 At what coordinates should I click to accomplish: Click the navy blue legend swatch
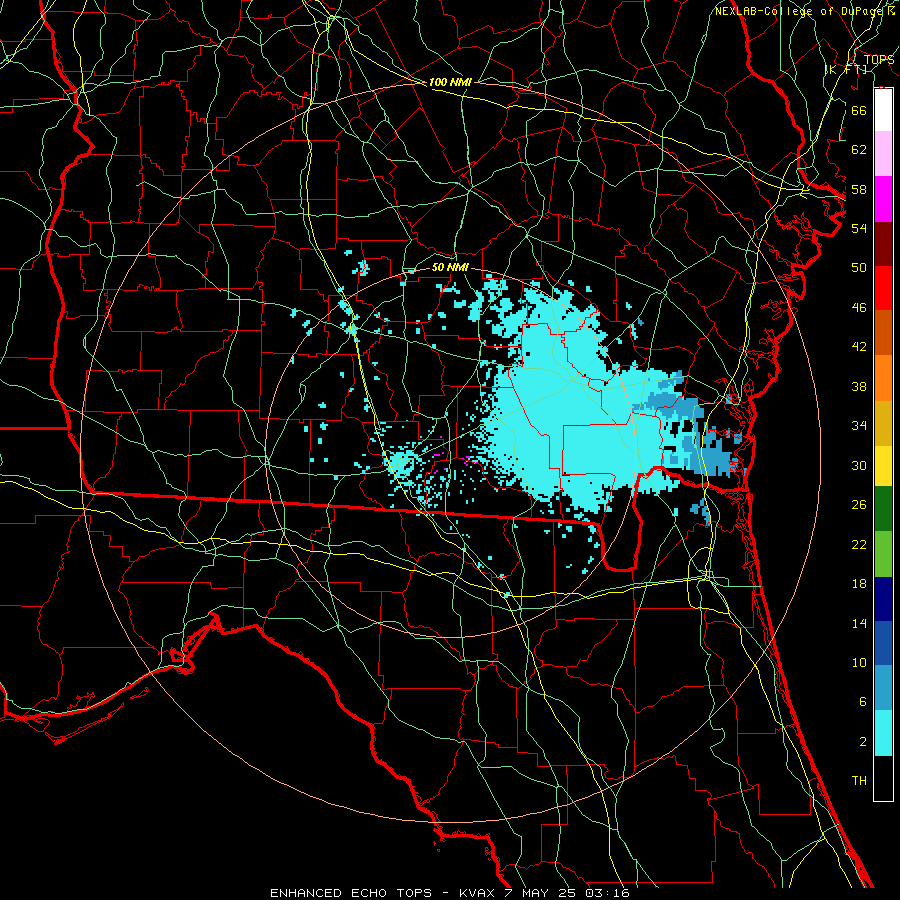[x=883, y=599]
